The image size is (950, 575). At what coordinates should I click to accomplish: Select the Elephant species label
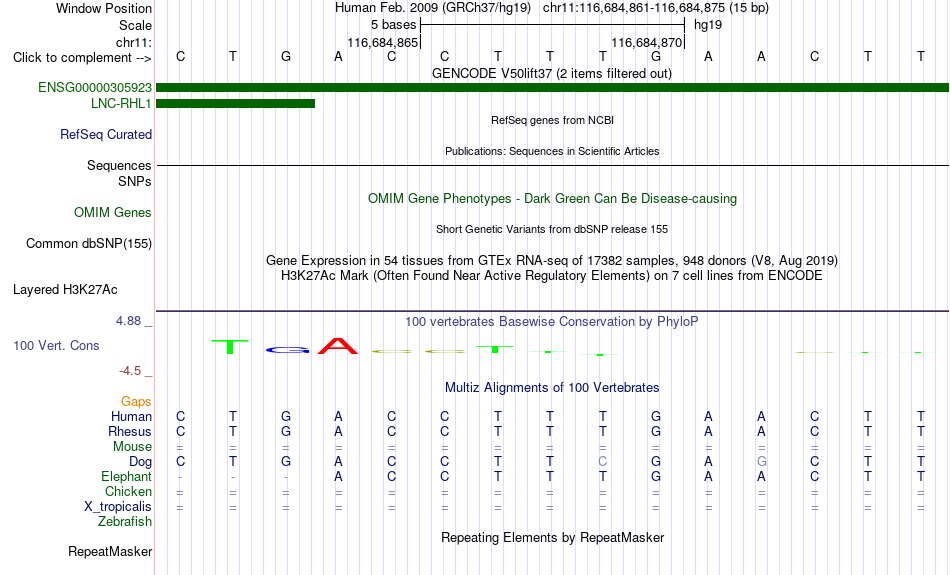point(126,477)
